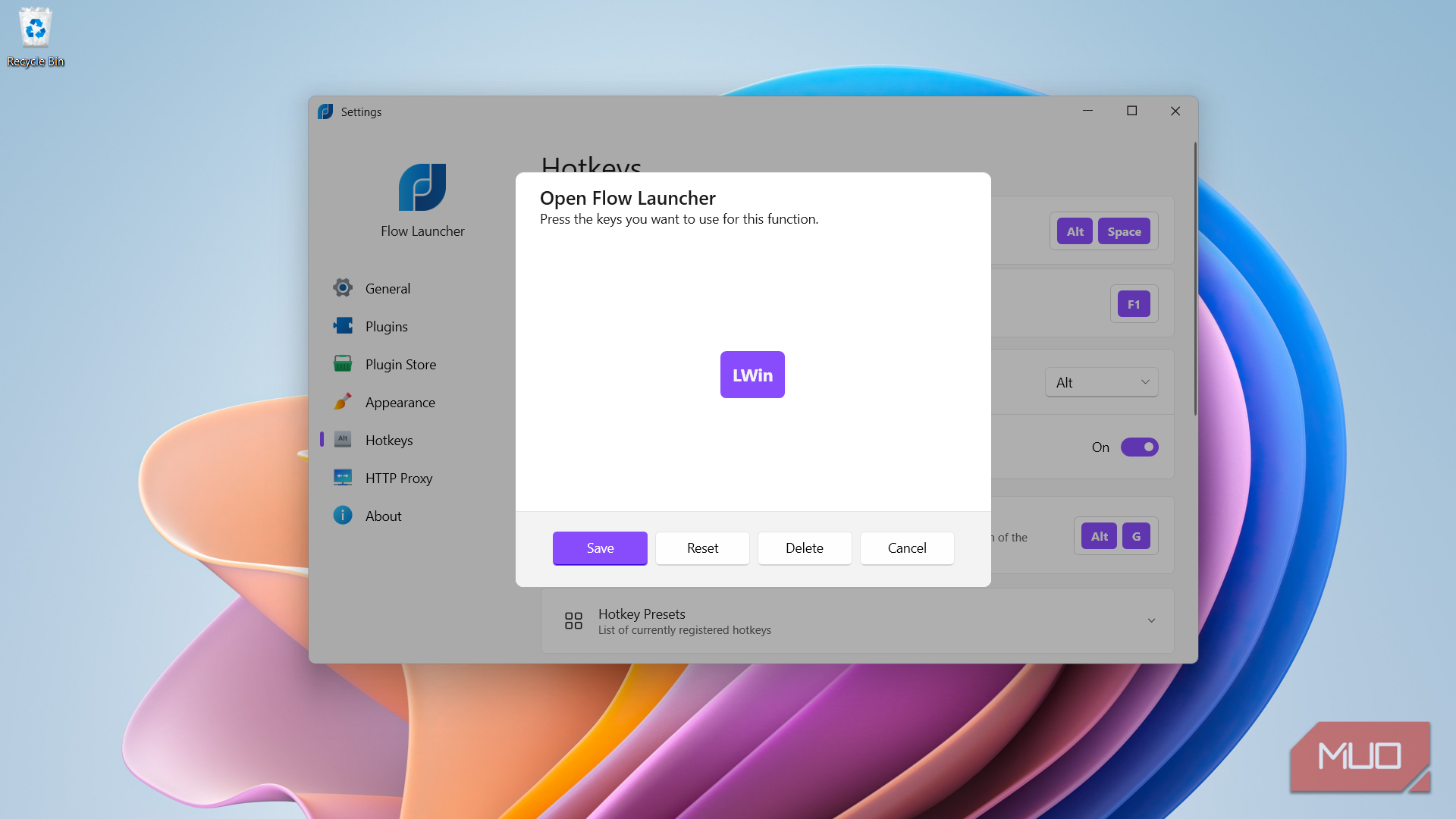Click the Appearance paintbrush icon
The image size is (1456, 819).
[343, 402]
